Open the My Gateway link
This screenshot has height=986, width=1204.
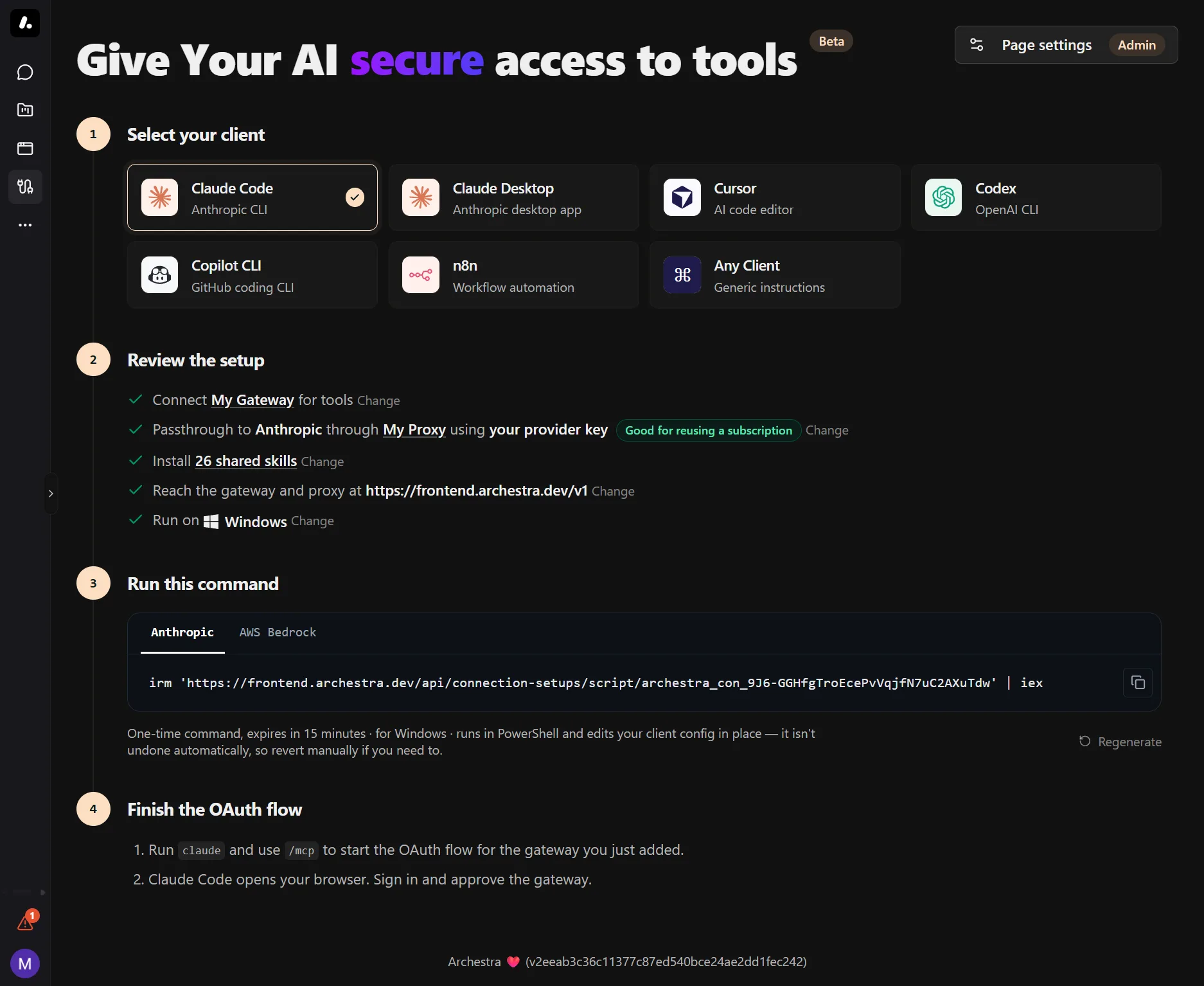point(252,400)
